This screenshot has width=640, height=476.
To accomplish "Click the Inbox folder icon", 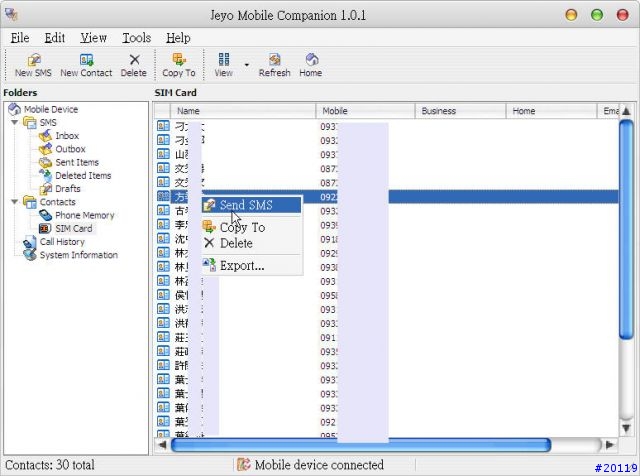I will coord(45,136).
